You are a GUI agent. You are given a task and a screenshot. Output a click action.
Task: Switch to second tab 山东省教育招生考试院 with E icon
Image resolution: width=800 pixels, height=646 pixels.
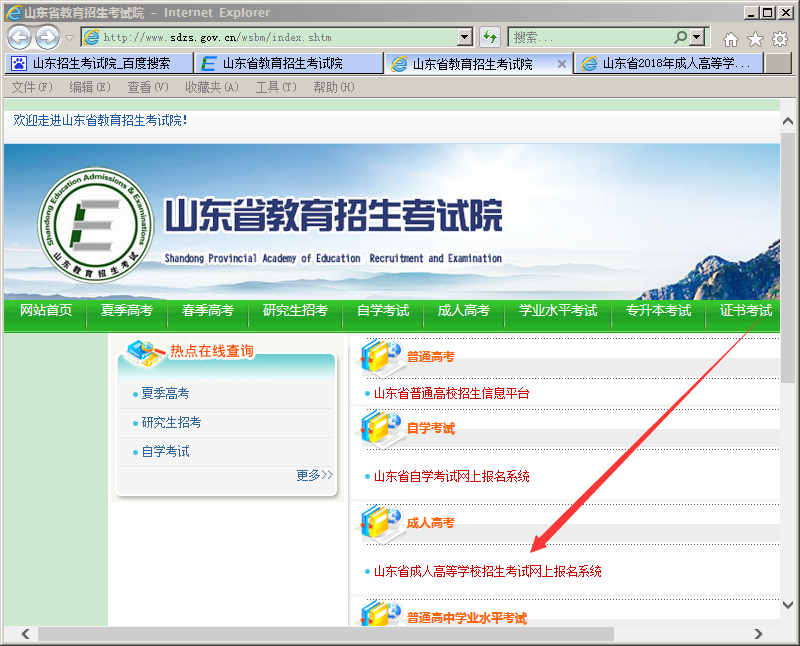pyautogui.click(x=289, y=63)
